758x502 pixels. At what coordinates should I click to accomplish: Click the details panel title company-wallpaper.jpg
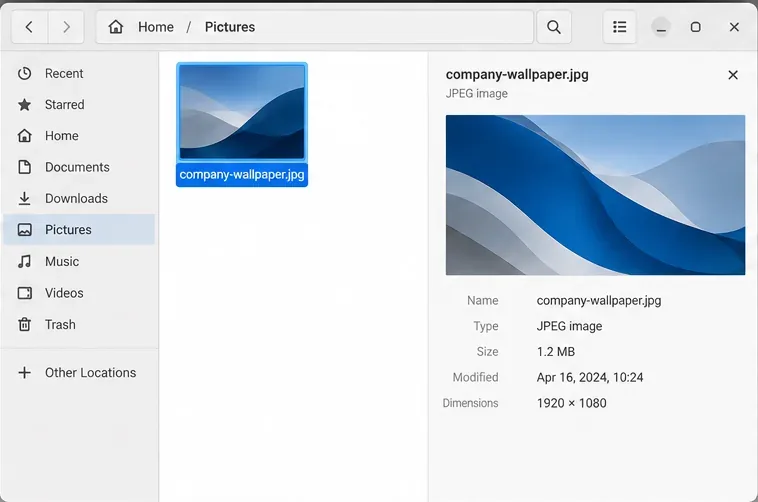[x=517, y=75]
